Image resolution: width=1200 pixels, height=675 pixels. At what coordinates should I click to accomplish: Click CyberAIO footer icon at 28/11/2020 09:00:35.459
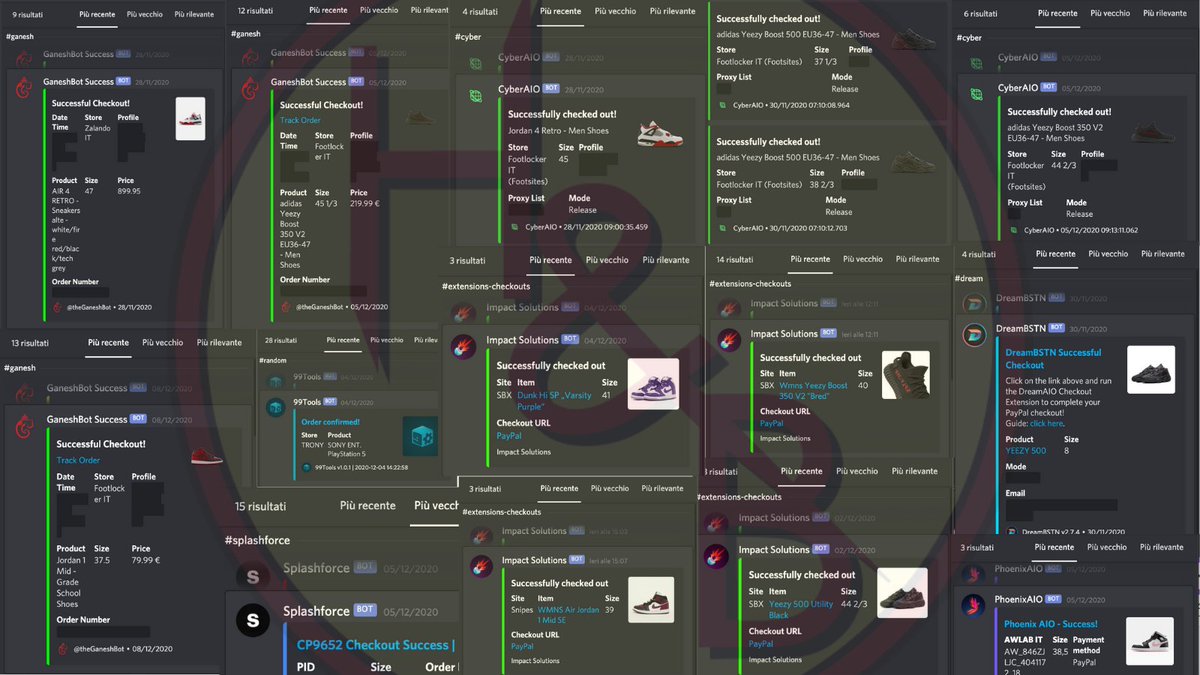(x=514, y=227)
